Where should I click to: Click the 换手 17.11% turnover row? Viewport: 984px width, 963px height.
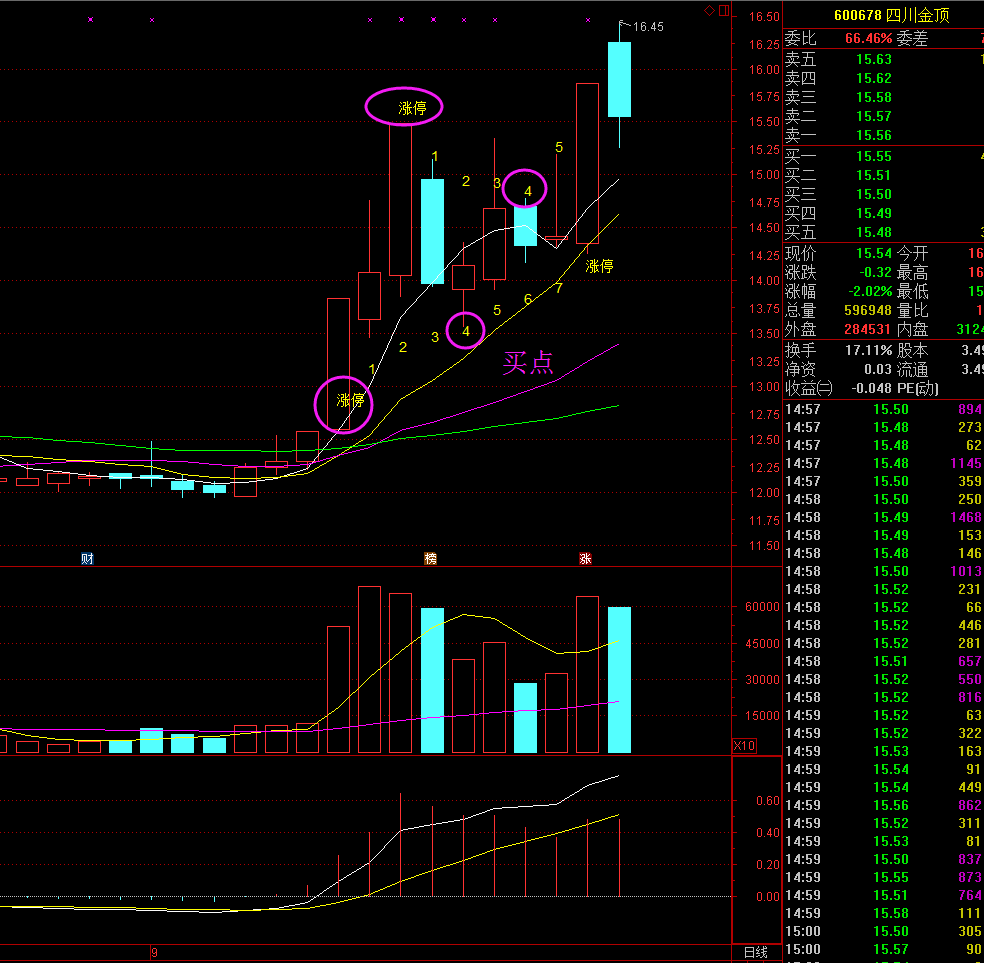click(x=868, y=351)
